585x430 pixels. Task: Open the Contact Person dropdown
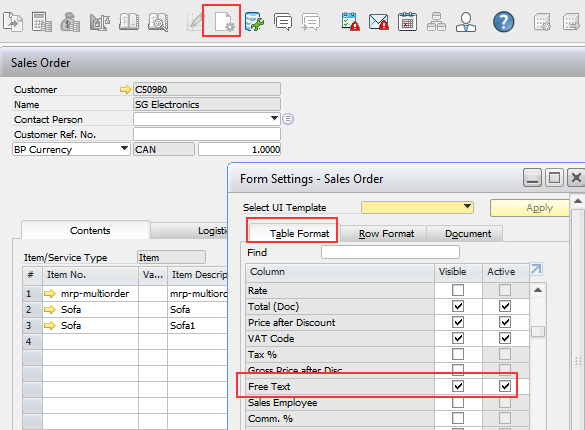click(x=274, y=119)
